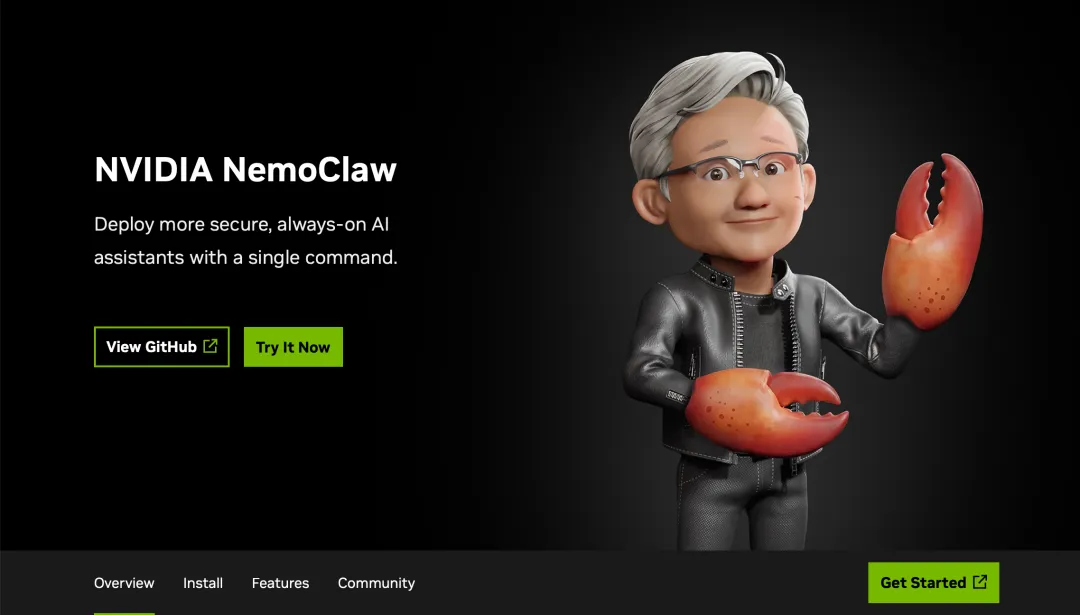Click the Get Started button

pos(933,582)
